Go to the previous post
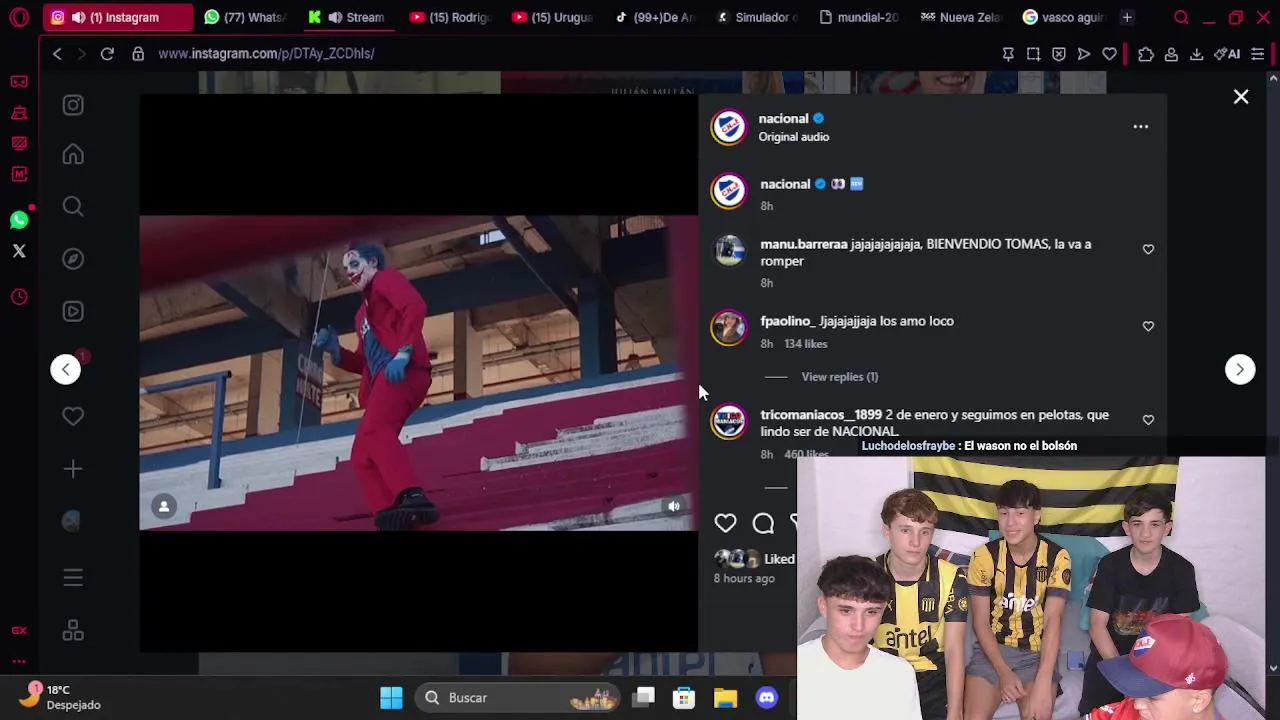Viewport: 1280px width, 720px height. click(66, 369)
